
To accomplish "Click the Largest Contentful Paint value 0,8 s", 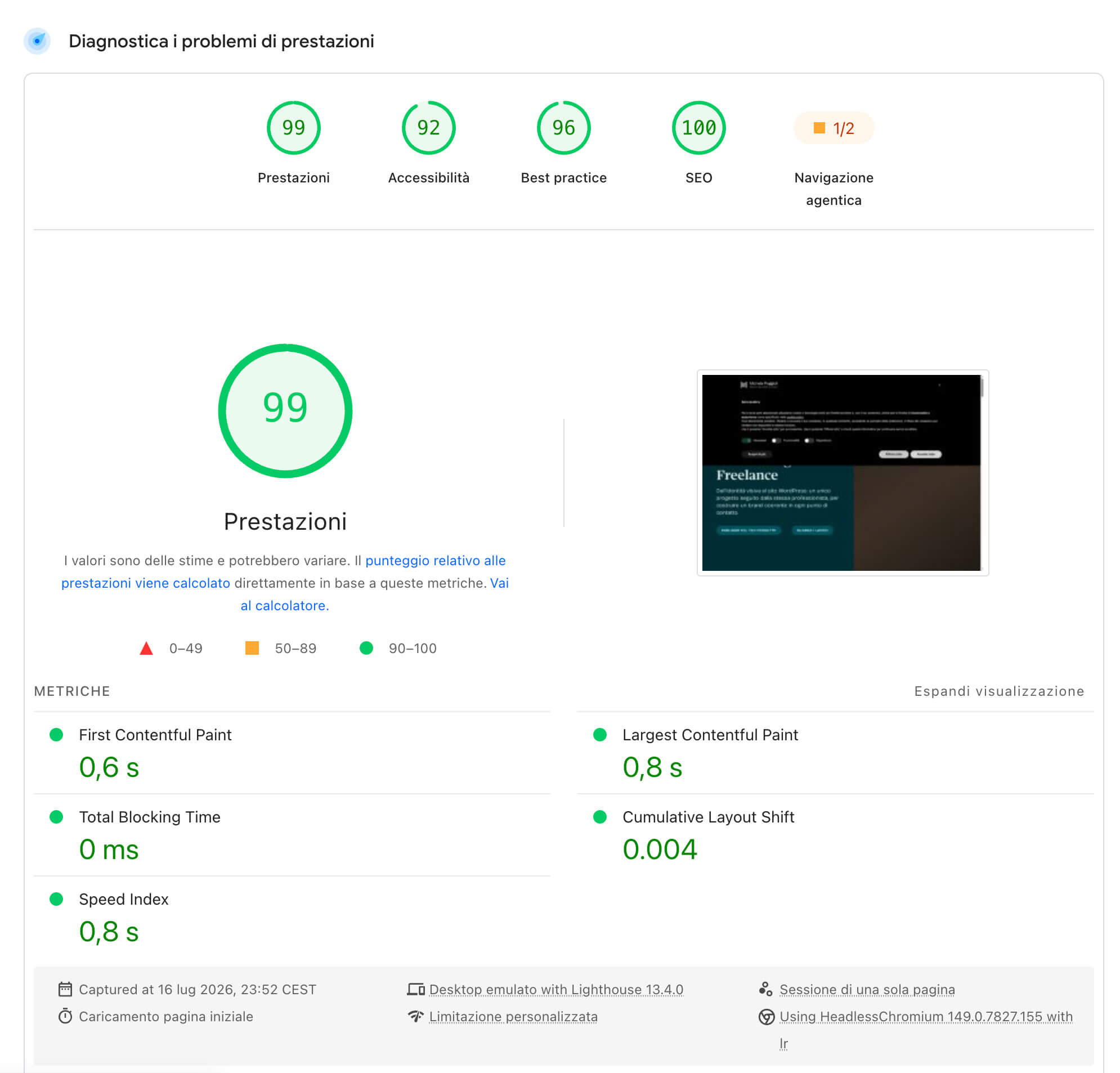I will (x=652, y=767).
